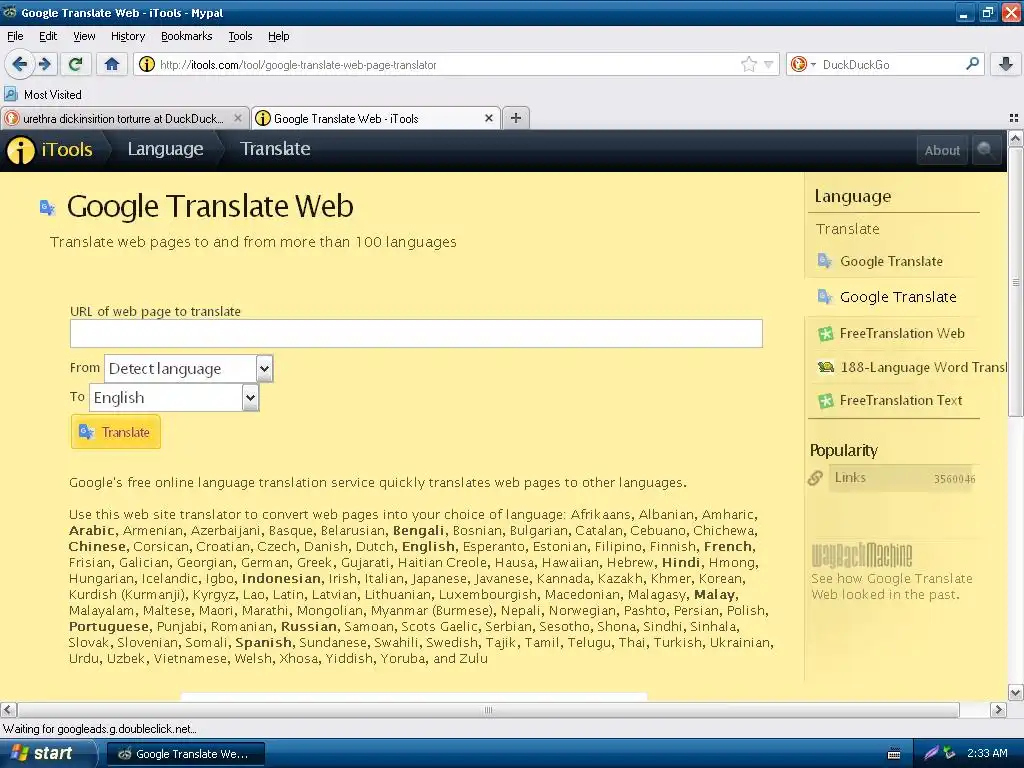Click the 188-Language Word Translator icon

[825, 367]
